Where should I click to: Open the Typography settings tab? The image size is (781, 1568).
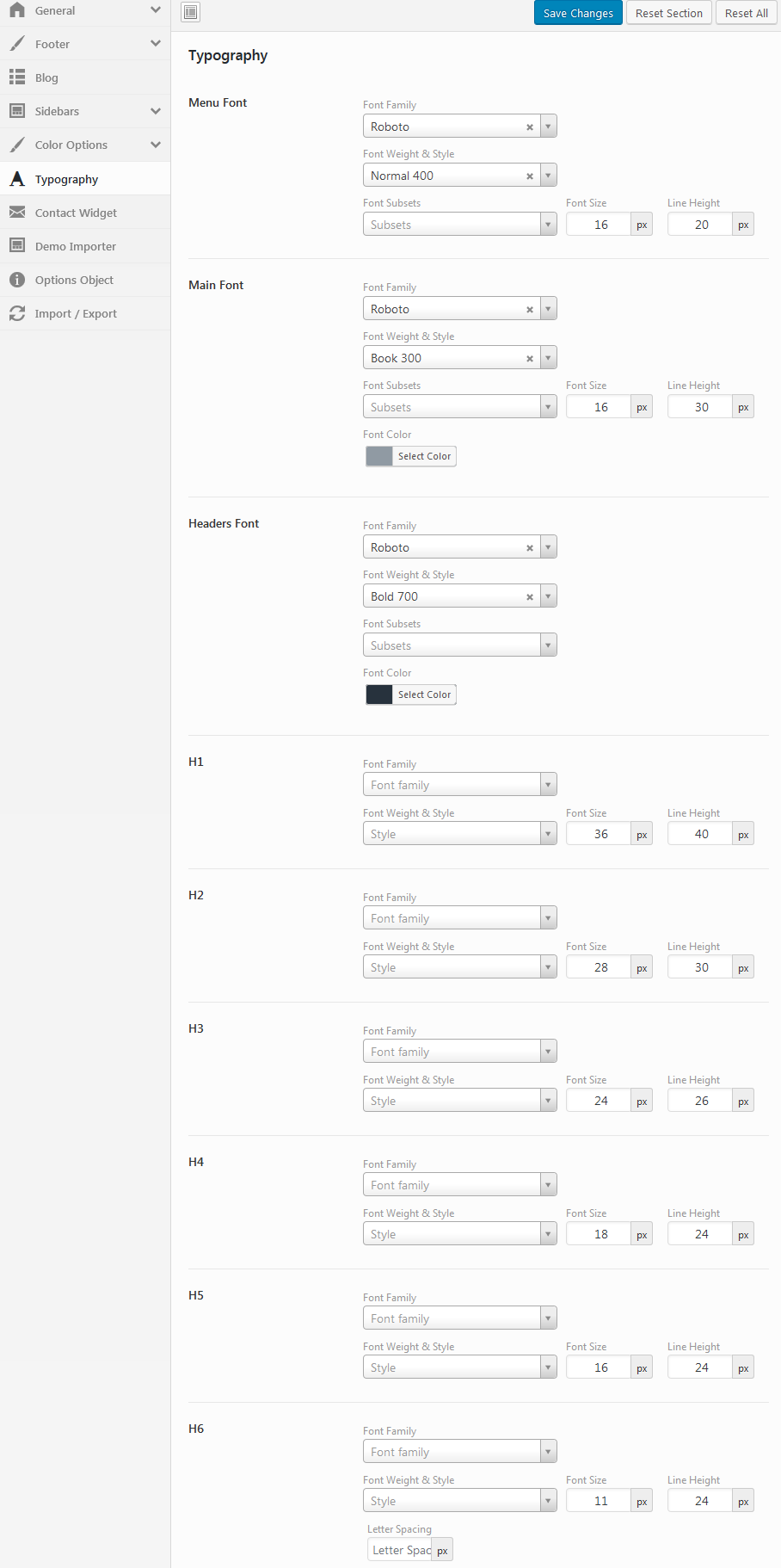click(x=67, y=179)
